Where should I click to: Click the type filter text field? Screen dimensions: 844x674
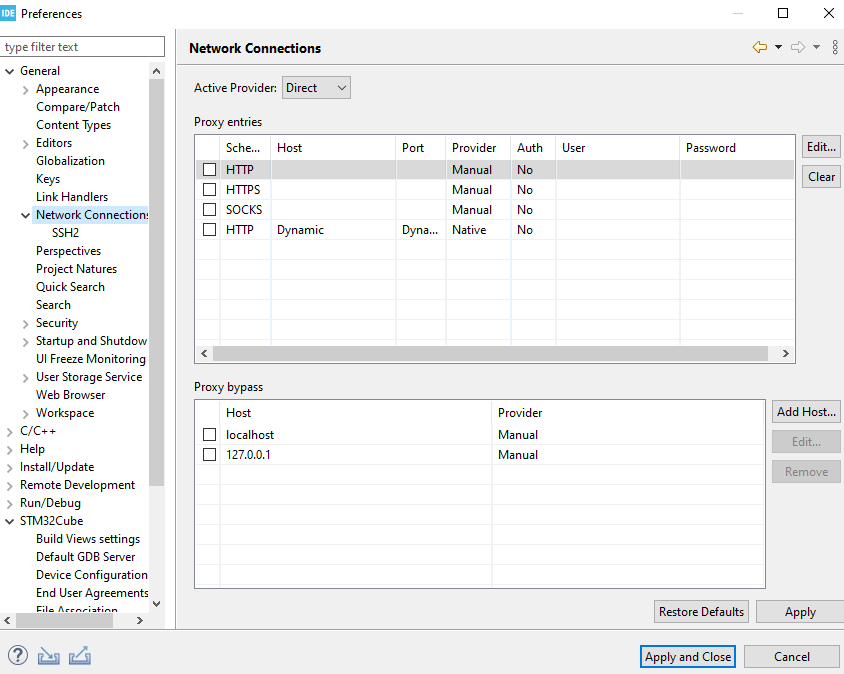[x=82, y=47]
